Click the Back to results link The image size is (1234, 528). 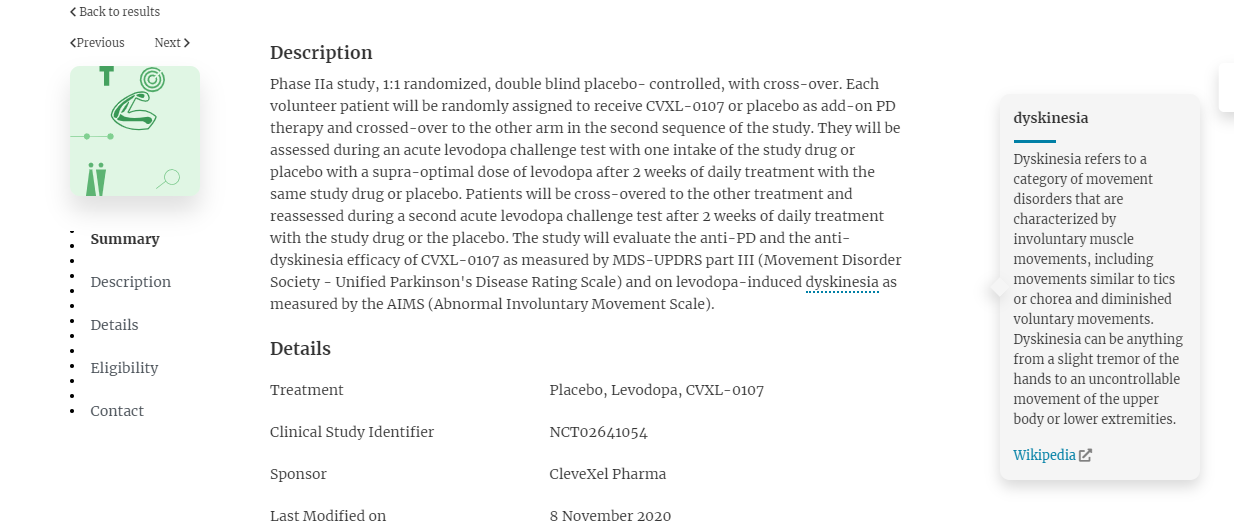coord(115,12)
